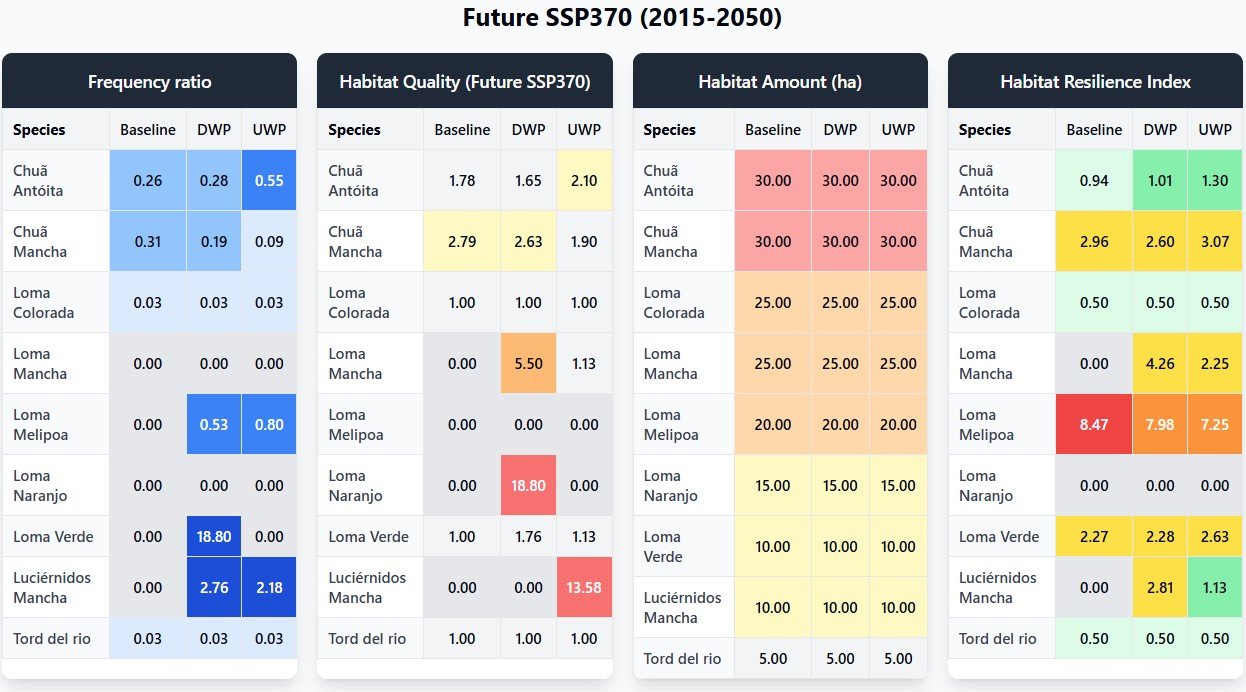The height and width of the screenshot is (692, 1246).
Task: Click the "Habitat Quality (Future SSP370)" panel header
Action: 465,82
